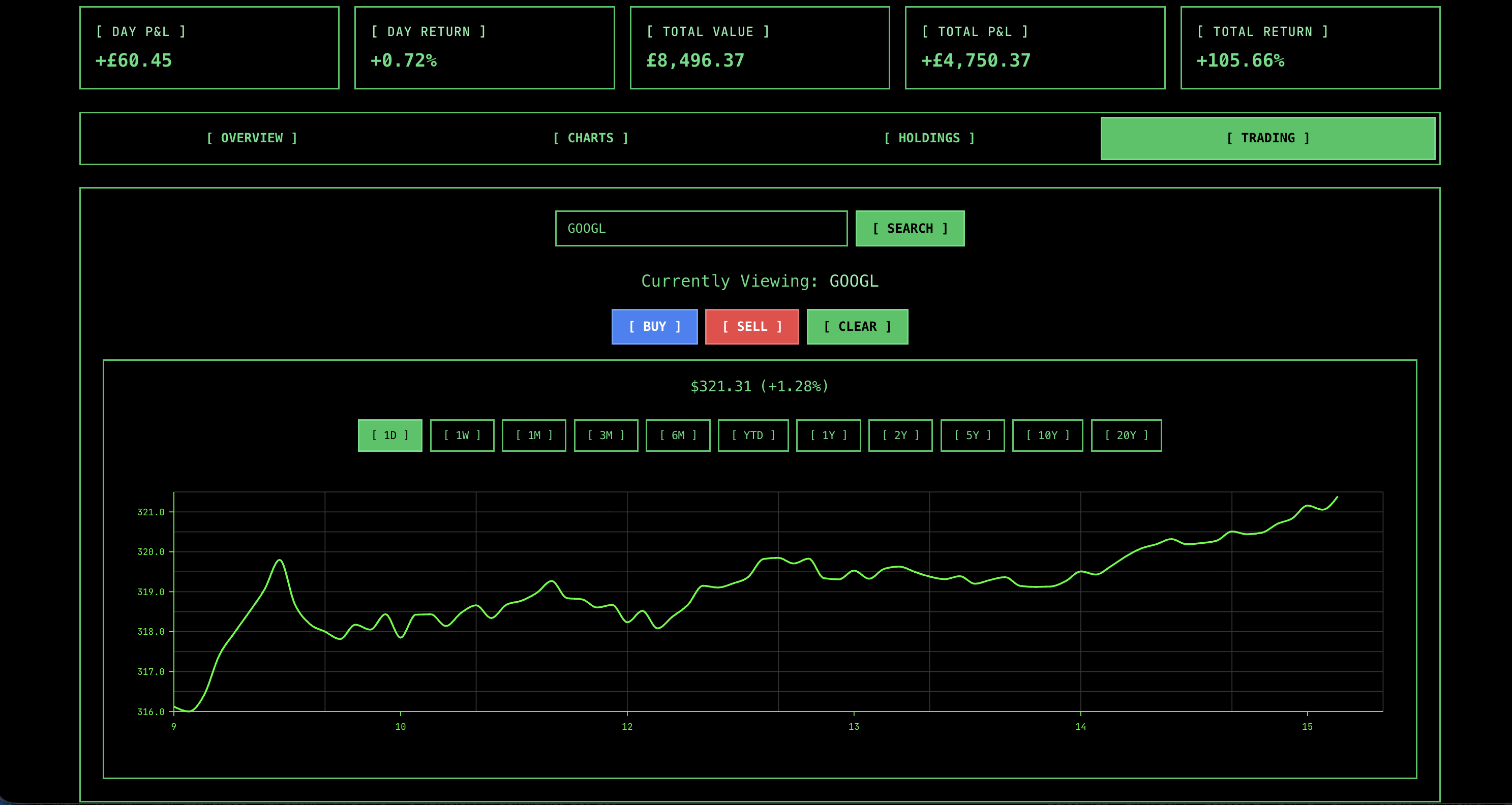Set the chart range to 3M

606,436
